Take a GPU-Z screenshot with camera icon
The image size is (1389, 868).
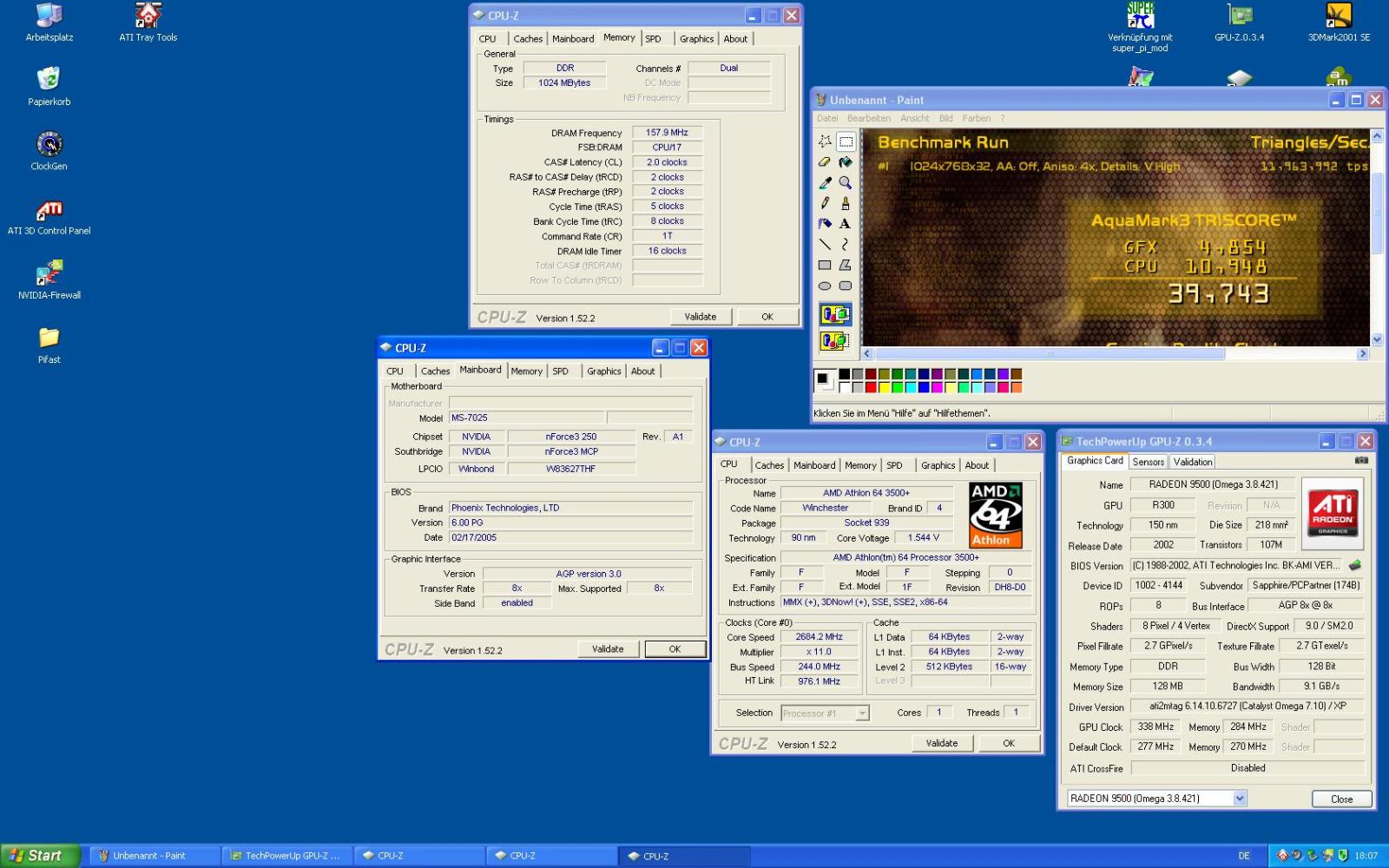[x=1361, y=461]
